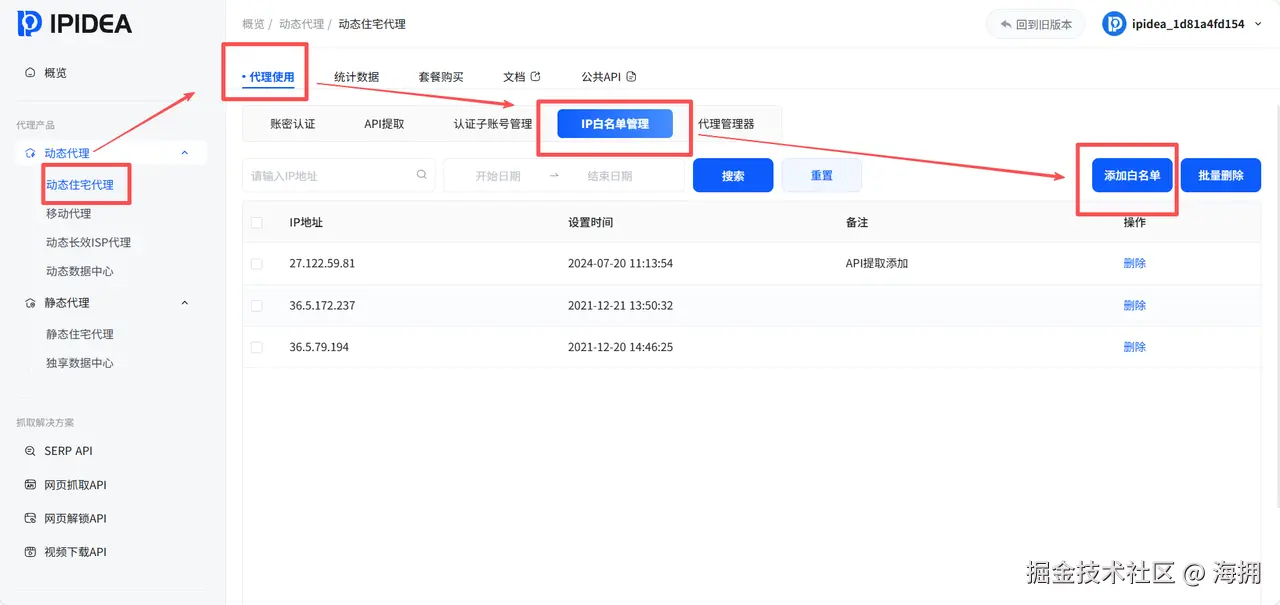Open 文档 via its external link icon
The height and width of the screenshot is (605, 1280).
click(535, 75)
